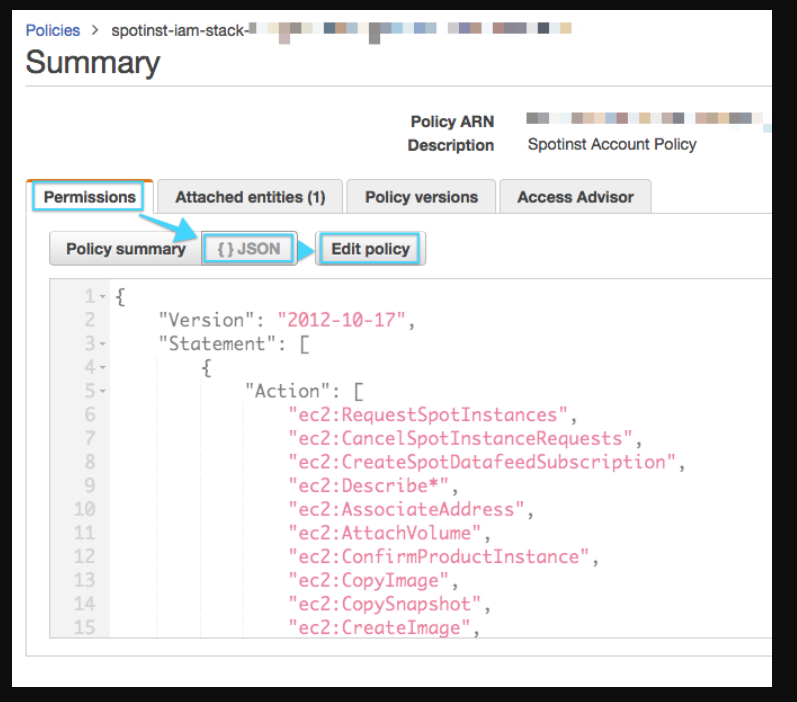Click line number 10 in the gutter
Screen dimensions: 797x702
click(x=84, y=510)
